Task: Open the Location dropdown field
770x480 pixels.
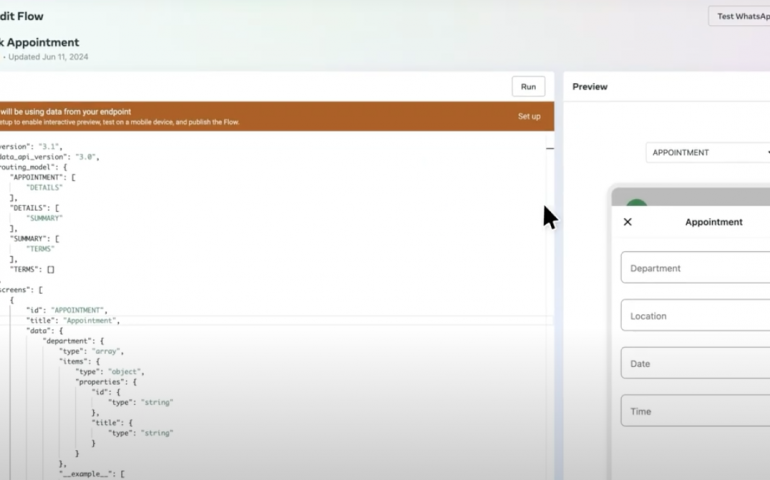Action: click(696, 316)
